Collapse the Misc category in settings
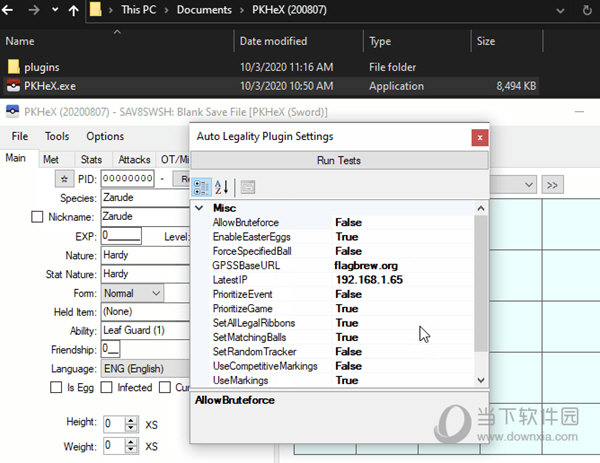Viewport: 600px width, 463px height. [x=199, y=208]
